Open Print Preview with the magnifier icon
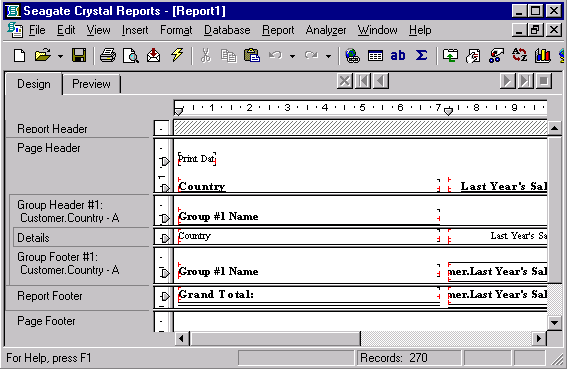 131,56
